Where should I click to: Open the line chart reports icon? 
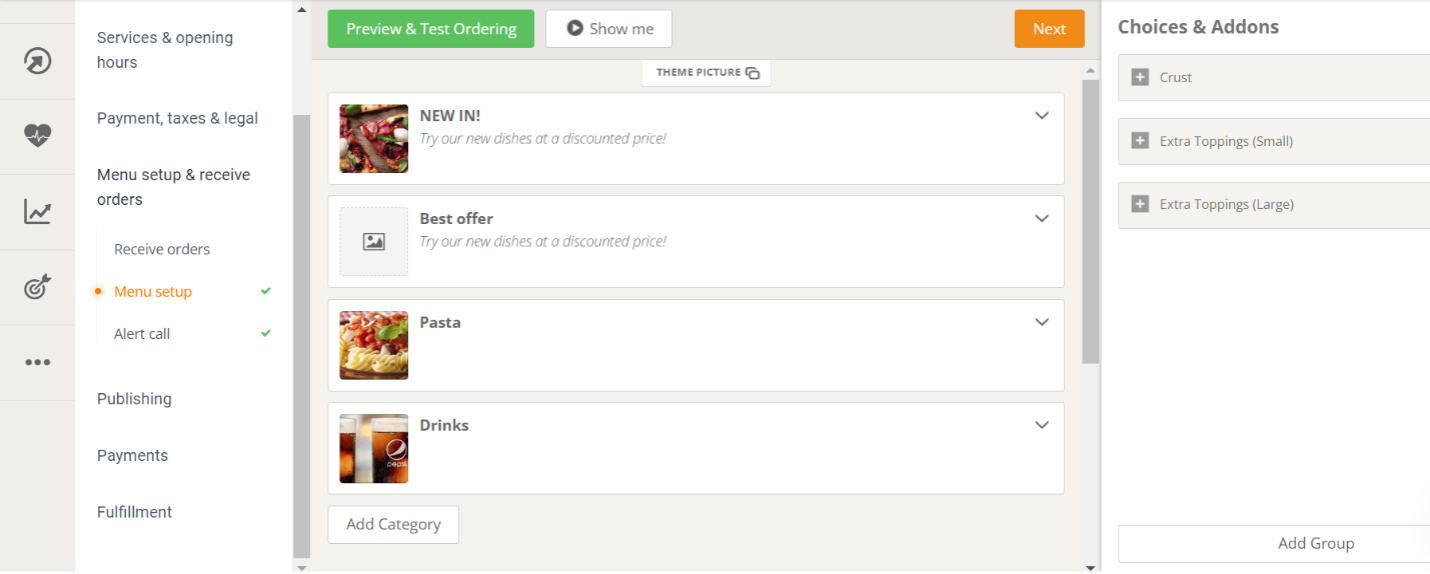[x=37, y=212]
